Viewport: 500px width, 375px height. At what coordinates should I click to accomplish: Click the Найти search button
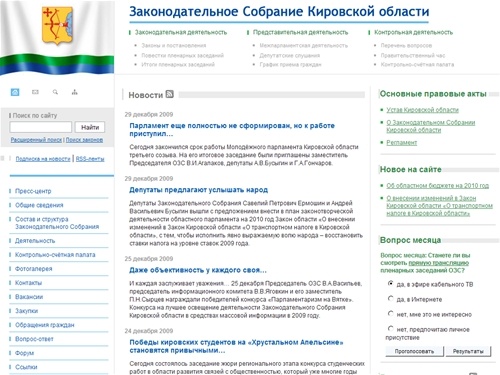click(x=90, y=127)
